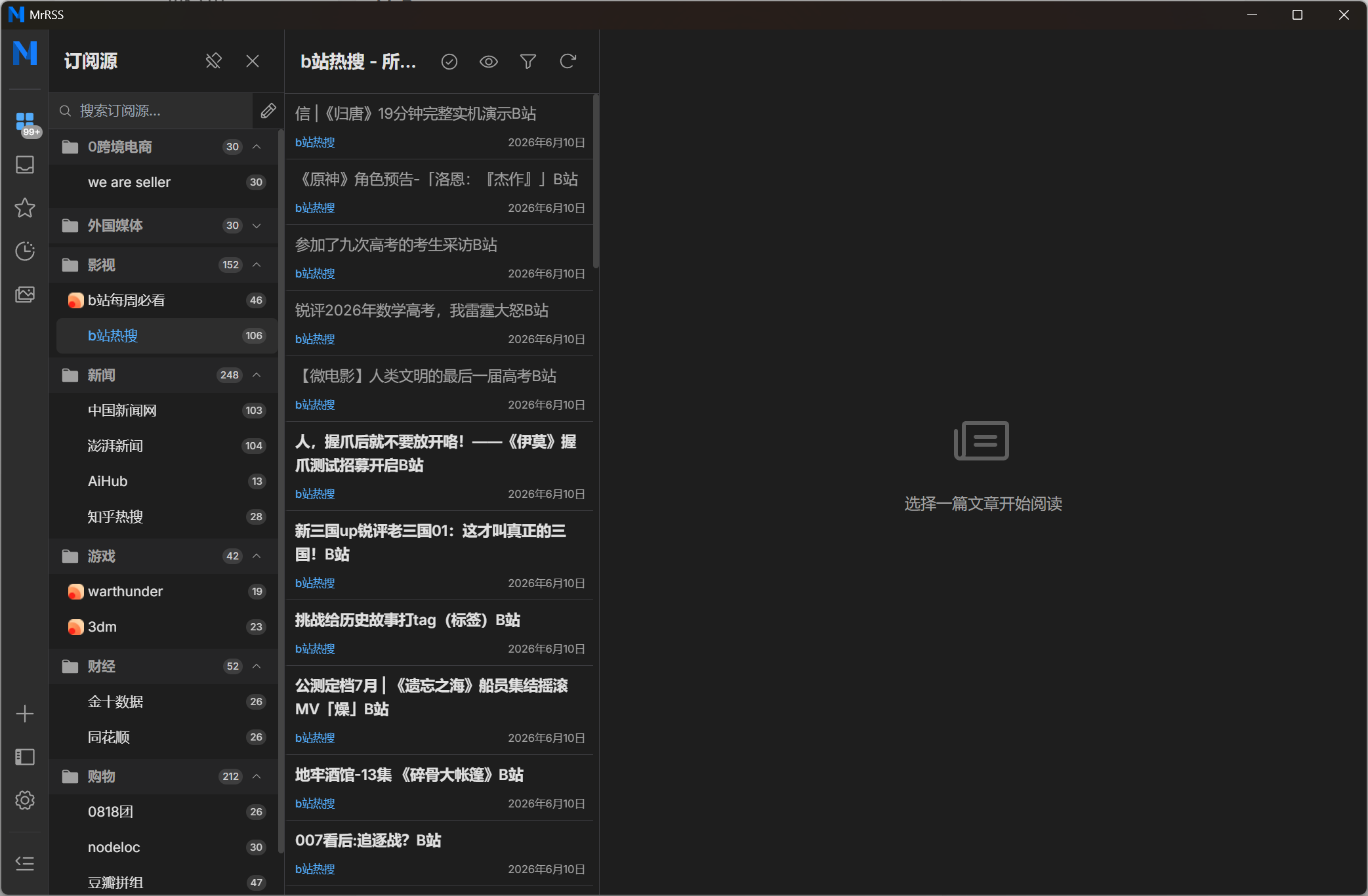Focus the 搜索订阅源 search field
This screenshot has width=1368, height=896.
pyautogui.click(x=151, y=111)
